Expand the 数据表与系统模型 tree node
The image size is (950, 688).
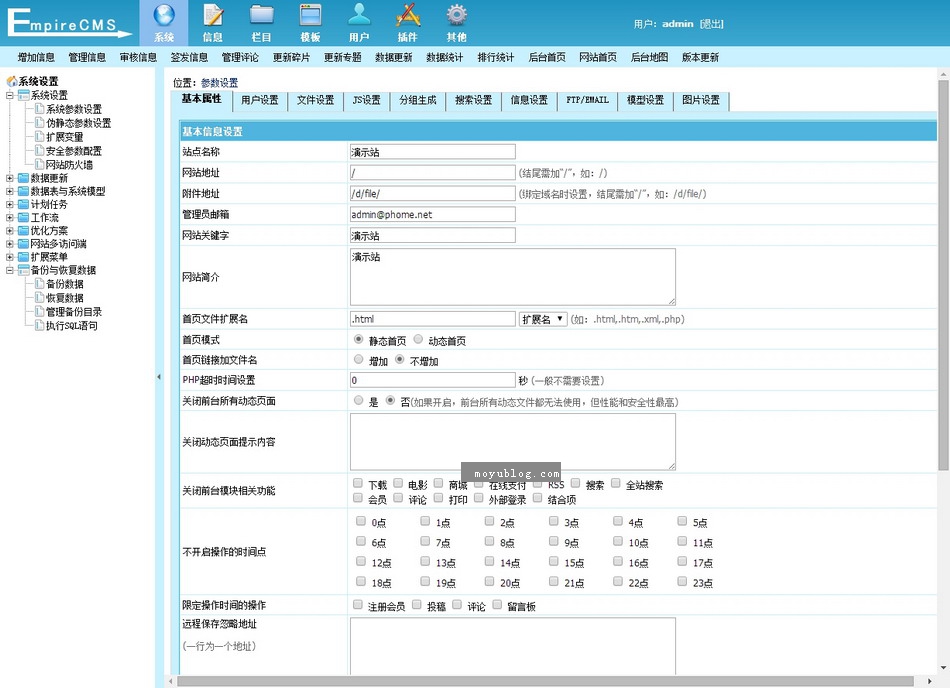click(10, 191)
